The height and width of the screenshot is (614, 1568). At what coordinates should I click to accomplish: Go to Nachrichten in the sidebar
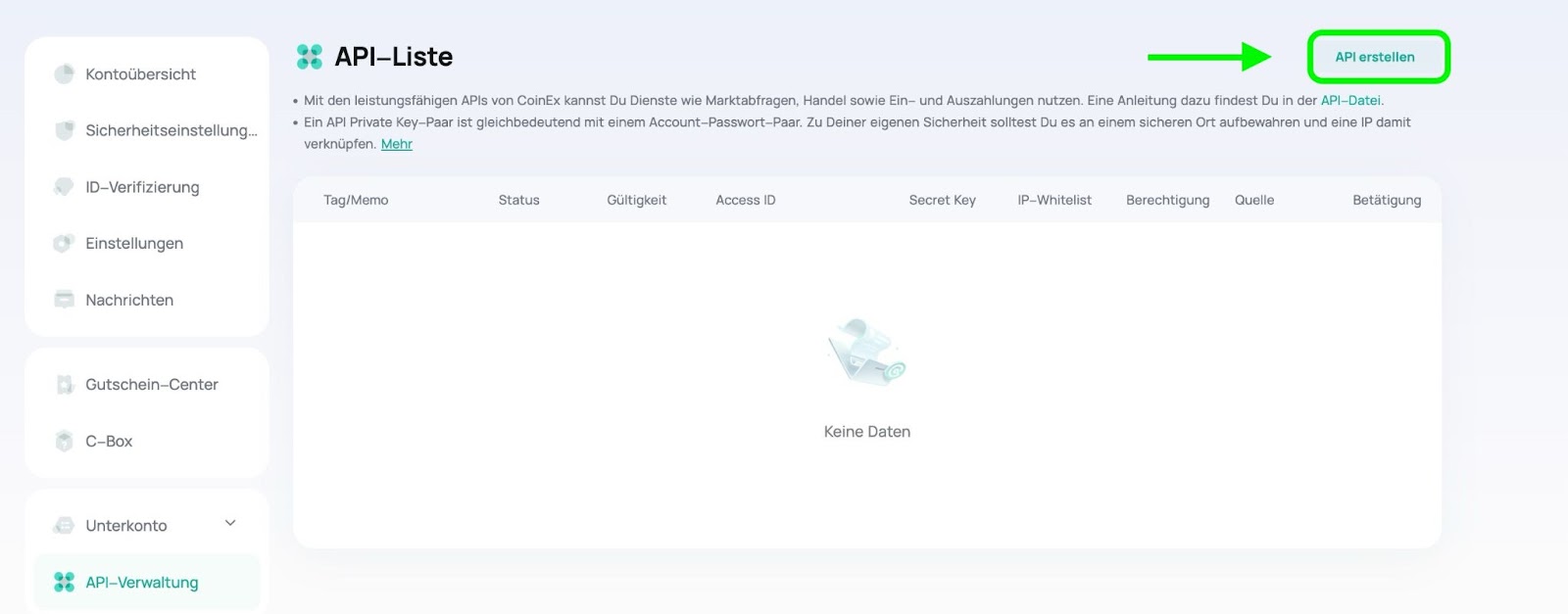(129, 300)
